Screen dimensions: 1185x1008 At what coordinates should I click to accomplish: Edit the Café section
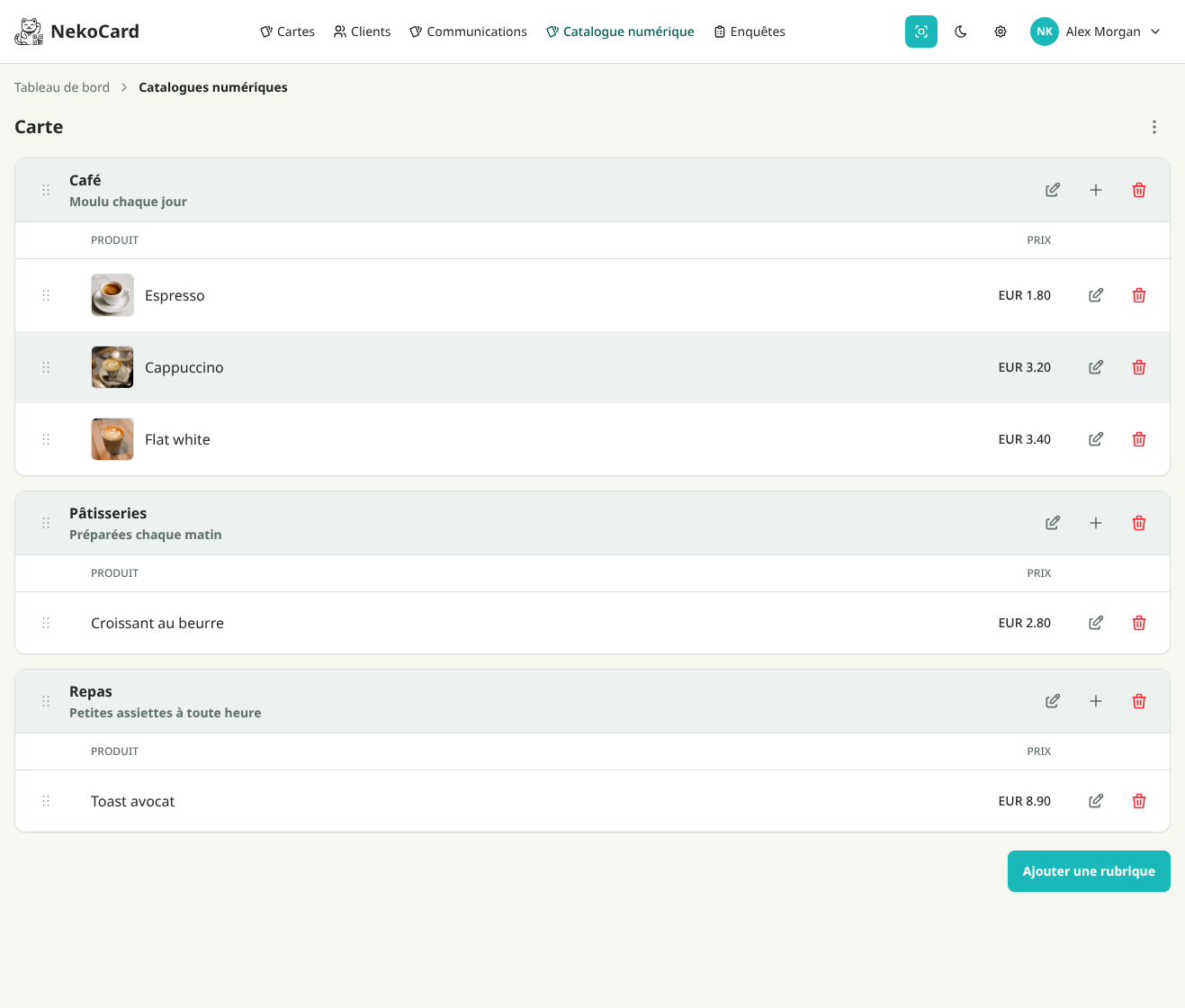point(1053,190)
